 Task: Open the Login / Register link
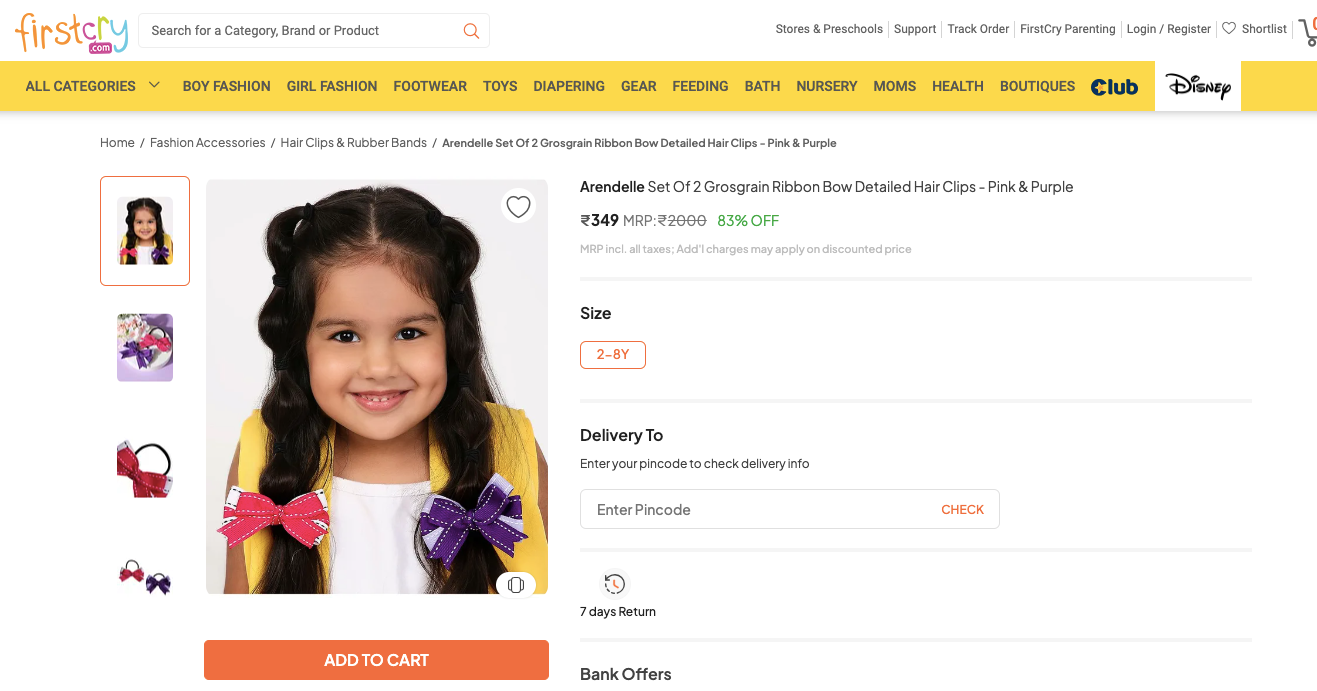(x=1168, y=29)
